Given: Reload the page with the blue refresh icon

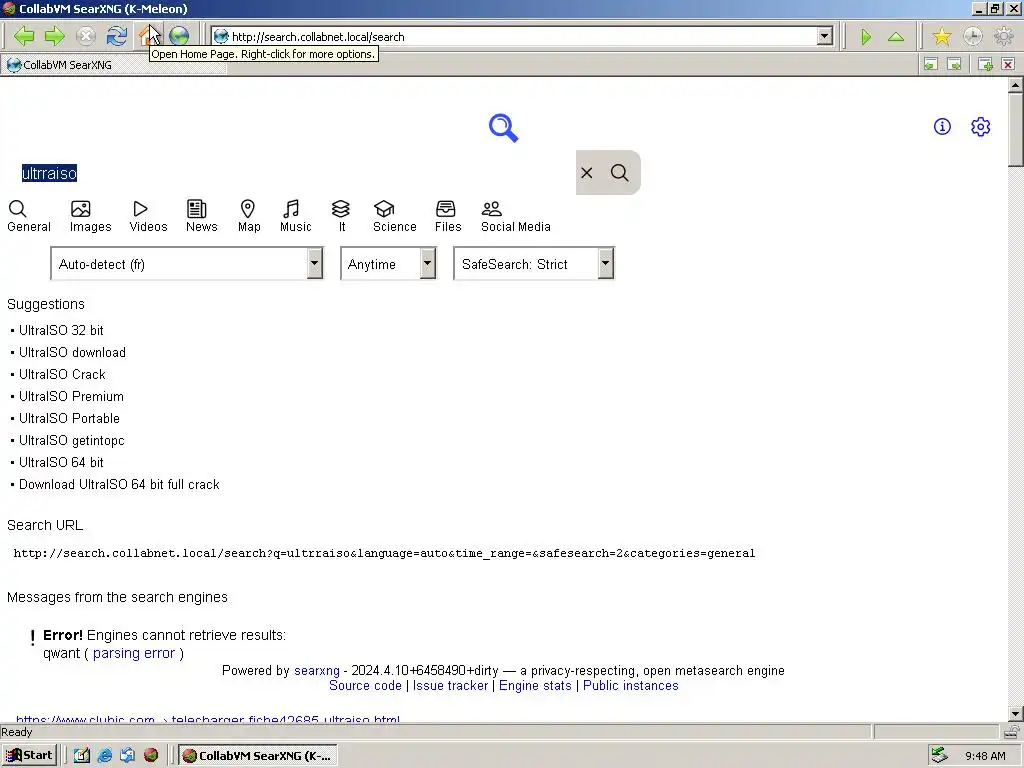Looking at the screenshot, I should [x=117, y=36].
